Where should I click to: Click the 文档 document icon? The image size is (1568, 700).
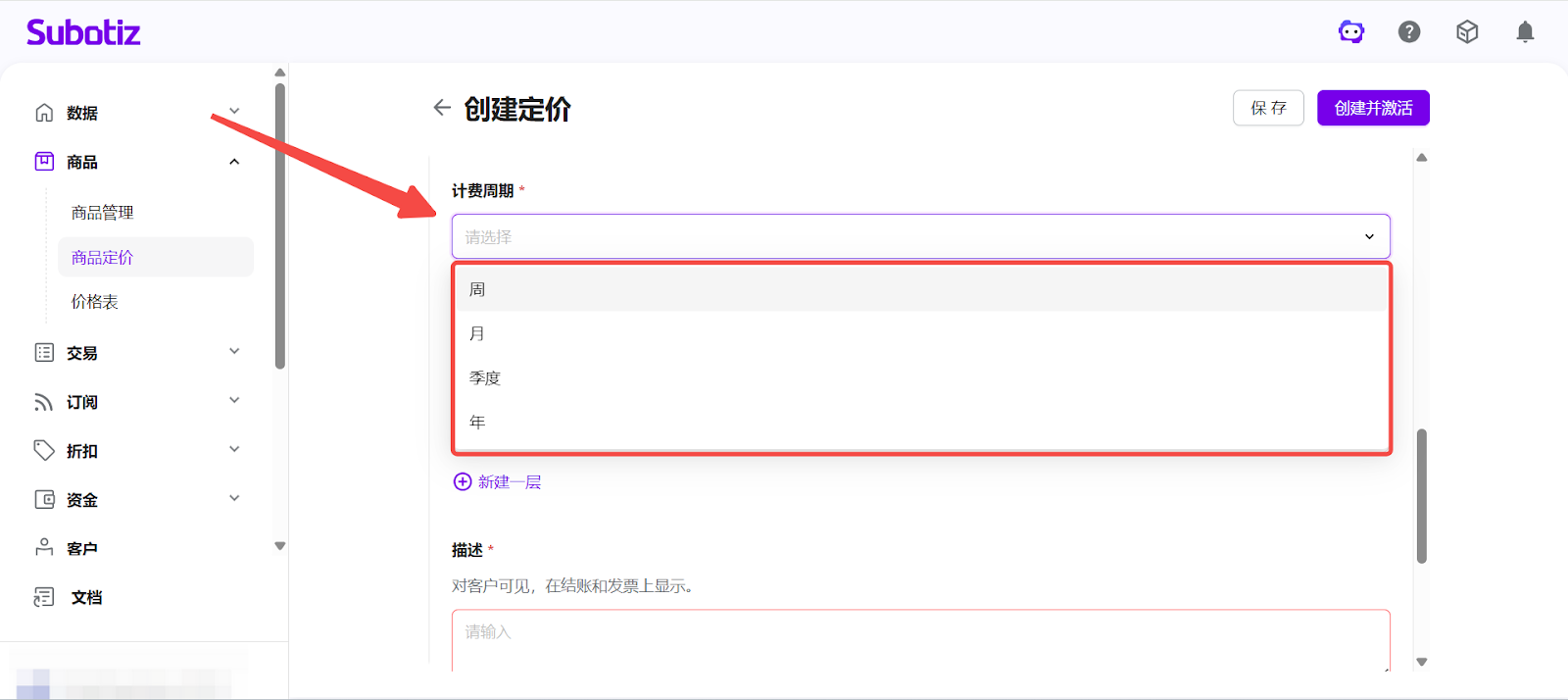(x=44, y=597)
